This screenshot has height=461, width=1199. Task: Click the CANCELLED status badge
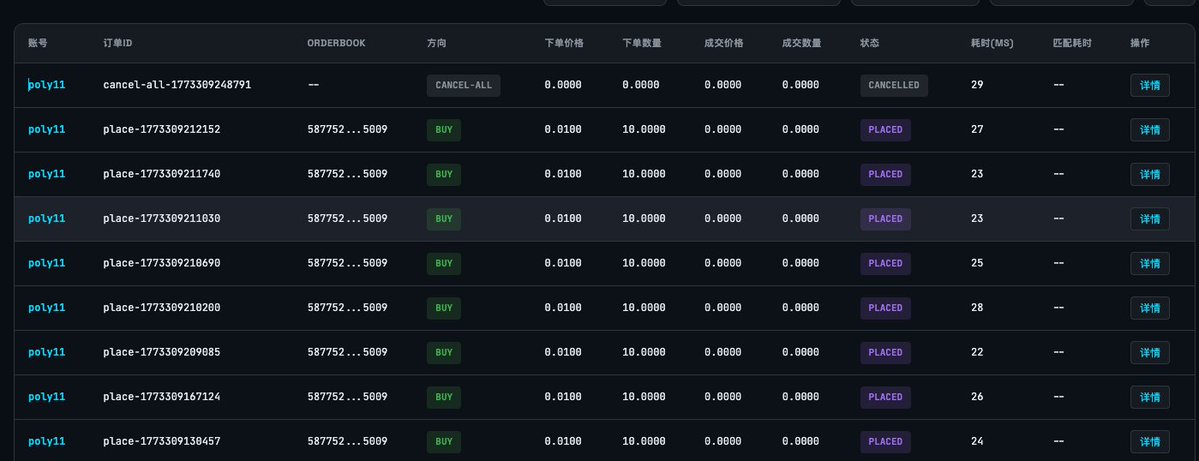click(893, 85)
